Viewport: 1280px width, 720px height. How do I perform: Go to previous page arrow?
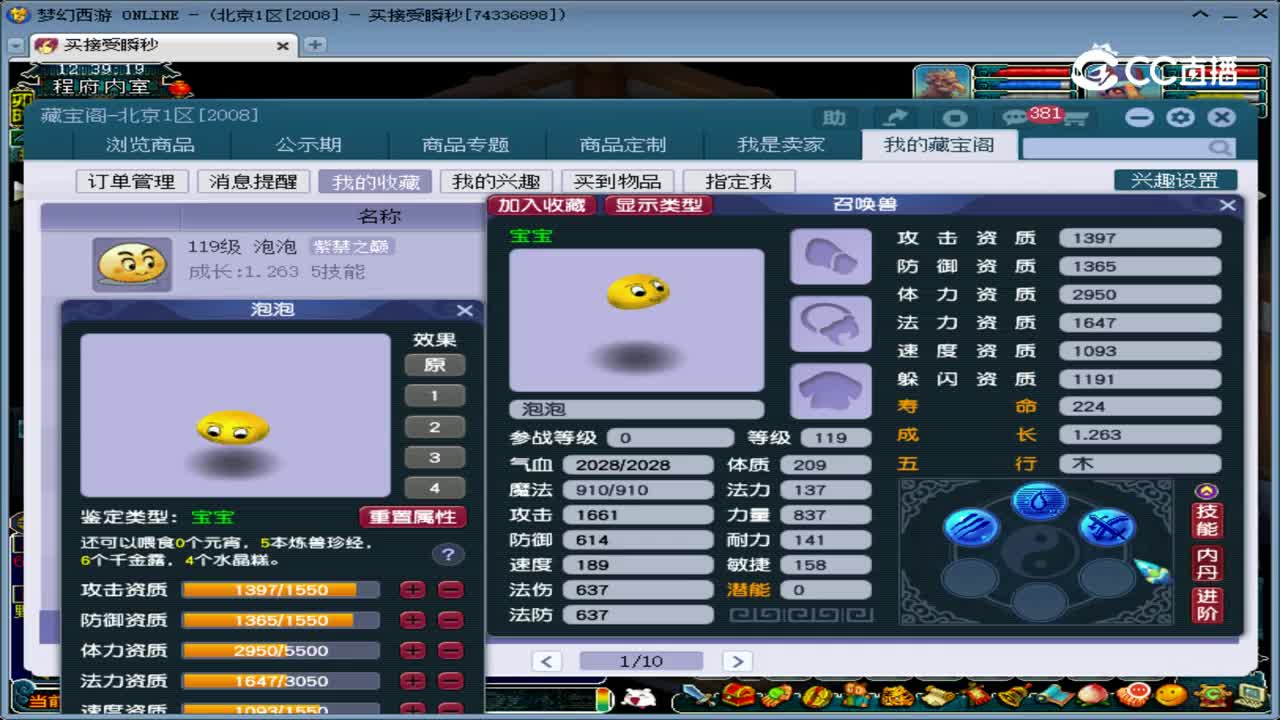pyautogui.click(x=546, y=661)
